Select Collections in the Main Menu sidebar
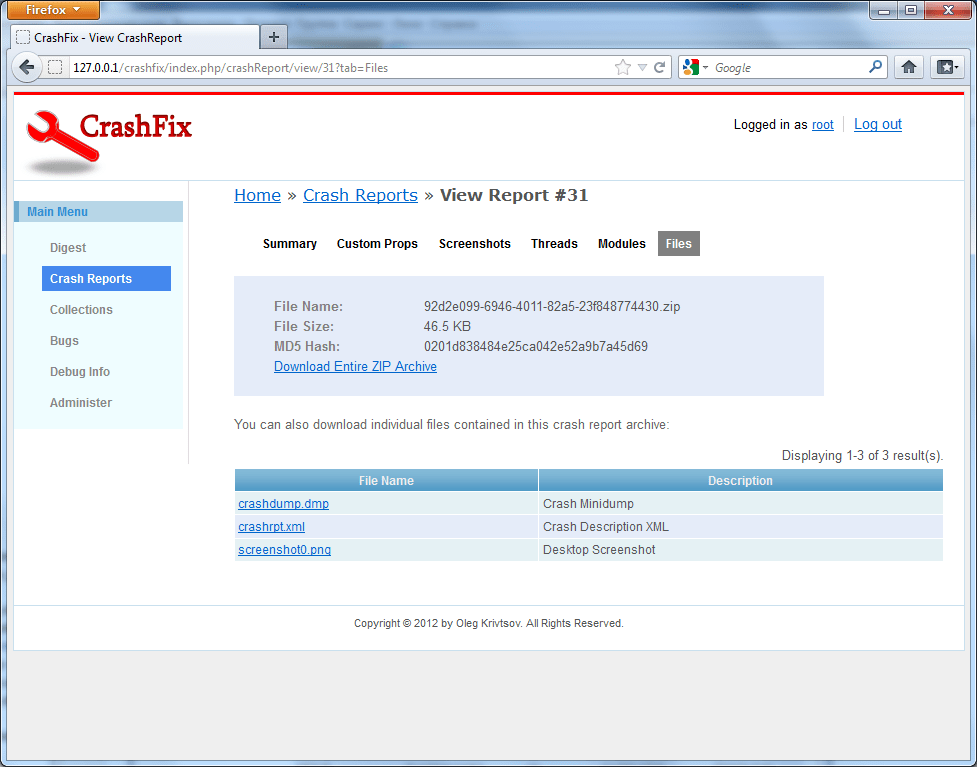Image resolution: width=977 pixels, height=767 pixels. click(x=81, y=310)
